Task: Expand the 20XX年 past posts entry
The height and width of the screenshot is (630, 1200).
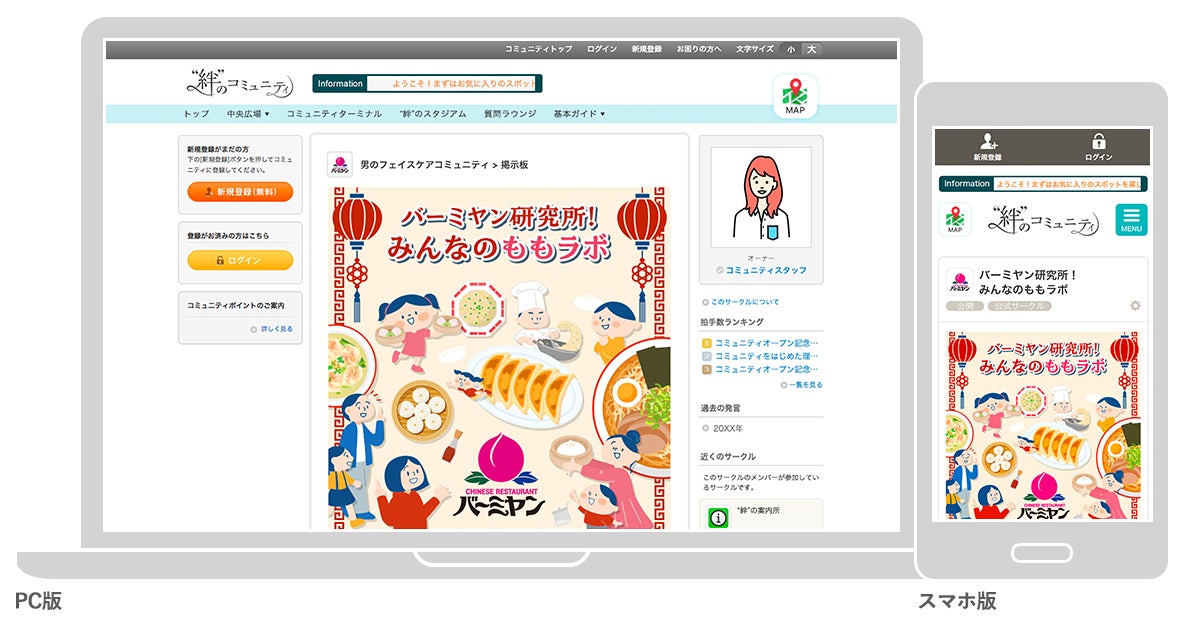Action: 728,427
